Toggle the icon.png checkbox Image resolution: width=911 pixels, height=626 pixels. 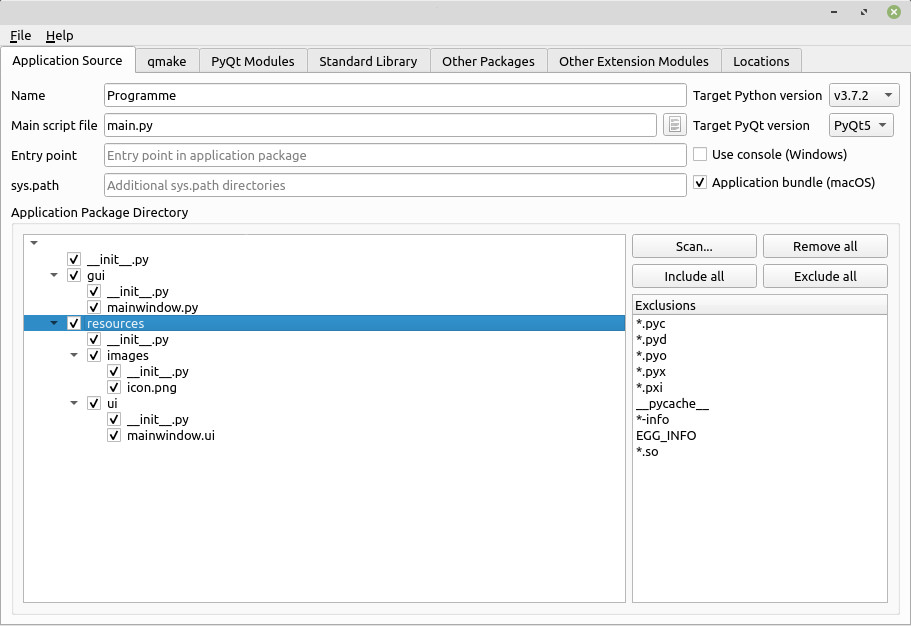click(114, 387)
